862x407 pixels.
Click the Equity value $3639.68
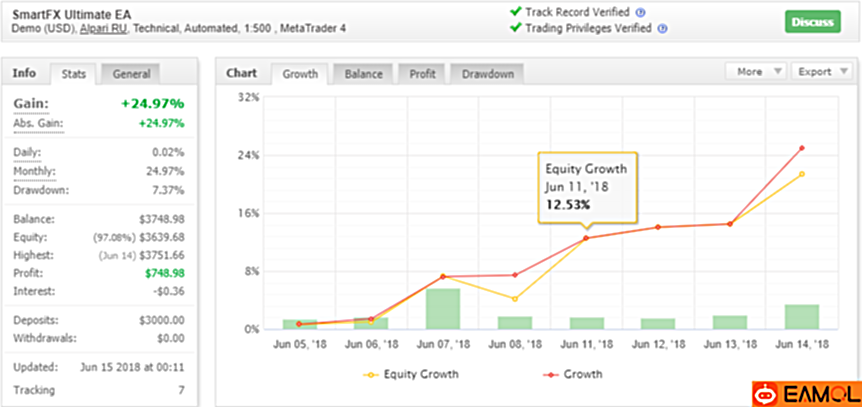coord(162,238)
